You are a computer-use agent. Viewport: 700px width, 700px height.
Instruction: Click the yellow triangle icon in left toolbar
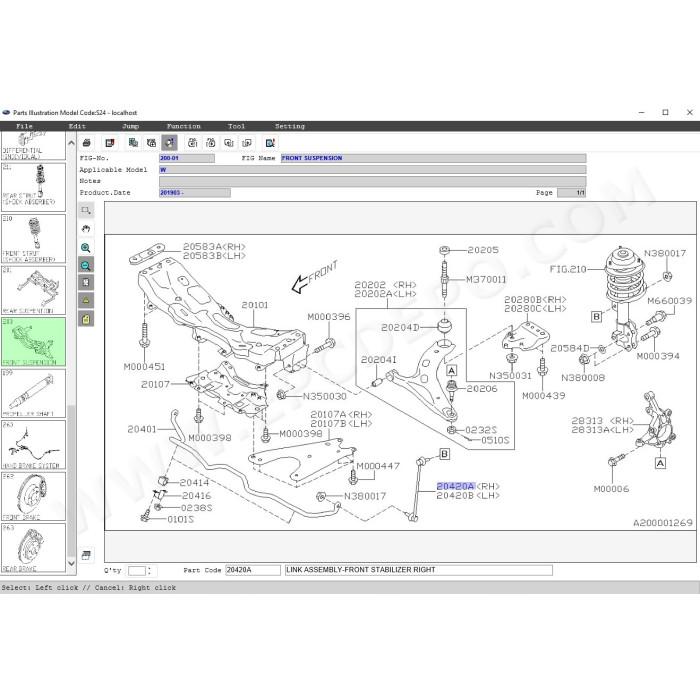coord(86,300)
